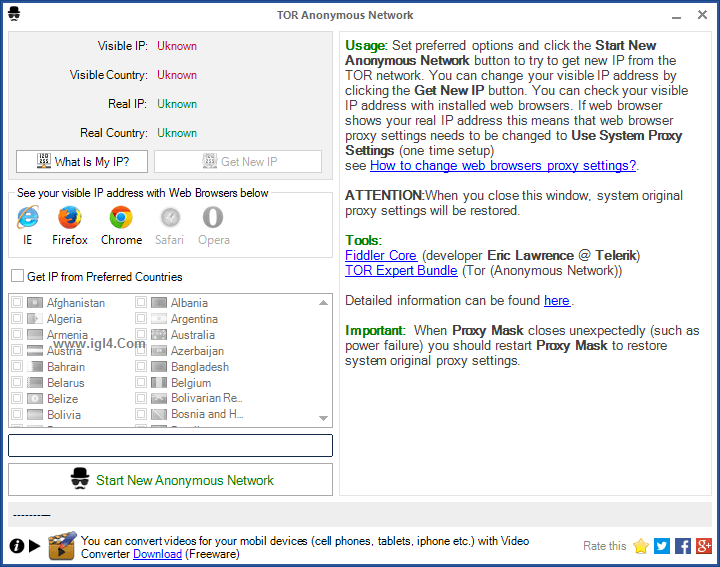Check the Australia country checkbox
This screenshot has width=720, height=567.
coord(141,334)
